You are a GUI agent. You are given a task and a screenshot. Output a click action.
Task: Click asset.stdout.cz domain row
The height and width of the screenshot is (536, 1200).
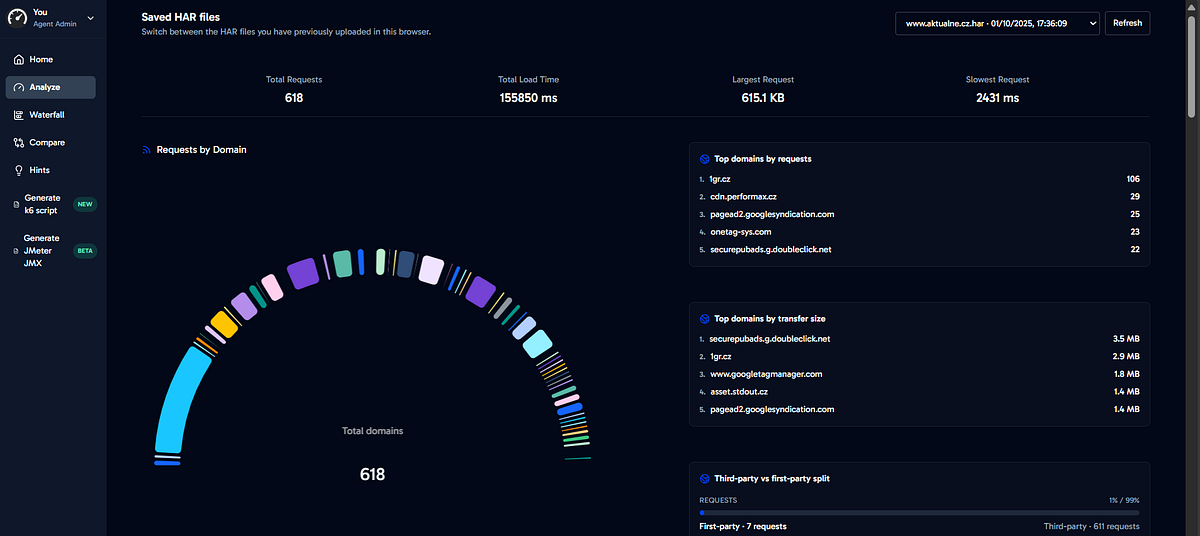coord(919,392)
